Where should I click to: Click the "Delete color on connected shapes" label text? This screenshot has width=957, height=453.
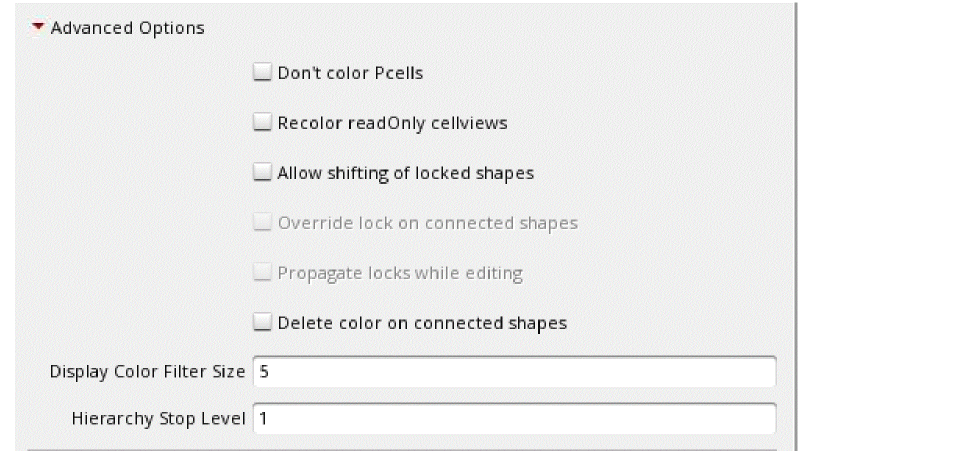421,322
